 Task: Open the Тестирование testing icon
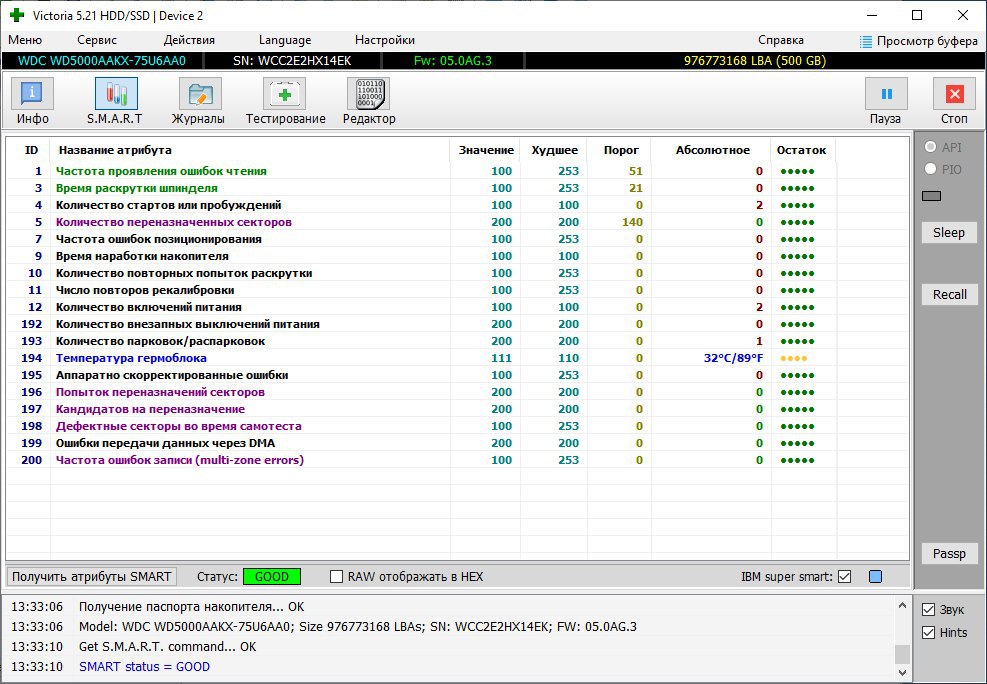(x=285, y=94)
